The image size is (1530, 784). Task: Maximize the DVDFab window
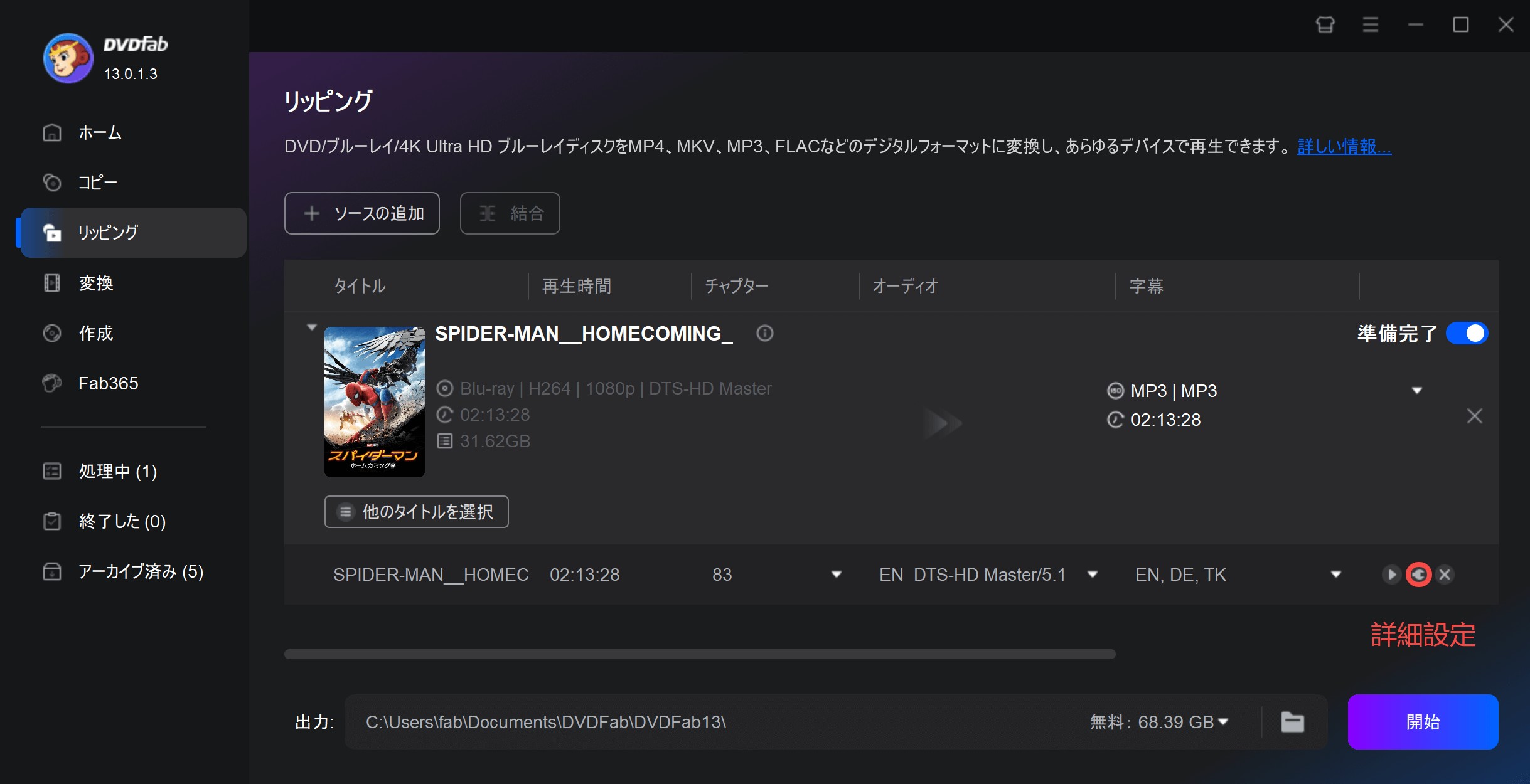click(1461, 25)
